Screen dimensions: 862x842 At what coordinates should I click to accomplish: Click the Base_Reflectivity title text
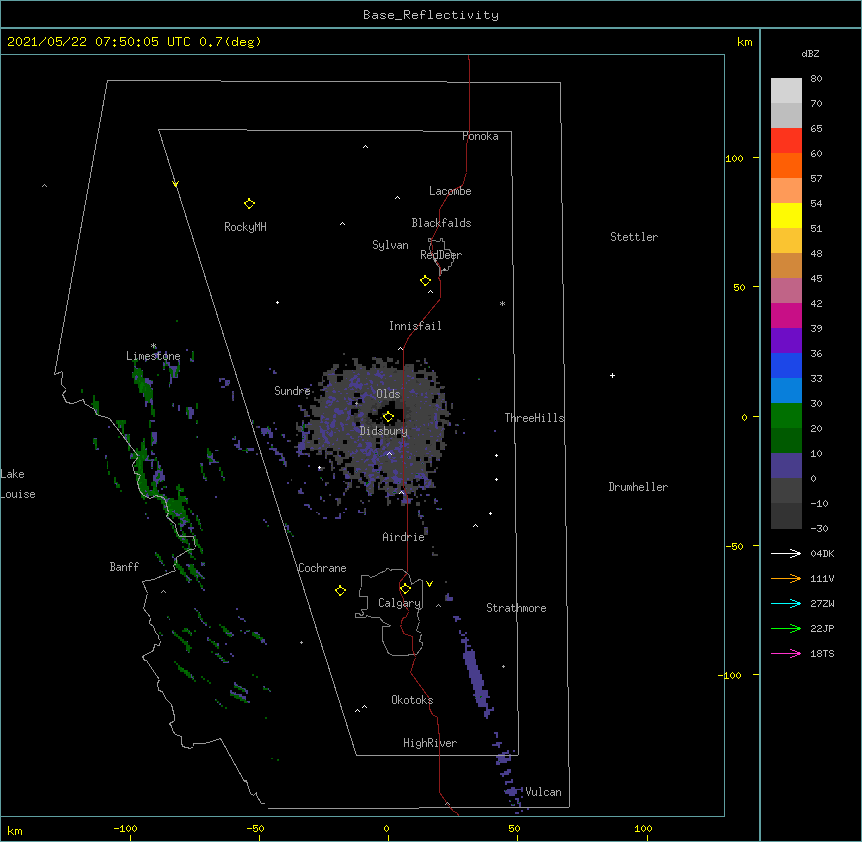pos(431,15)
